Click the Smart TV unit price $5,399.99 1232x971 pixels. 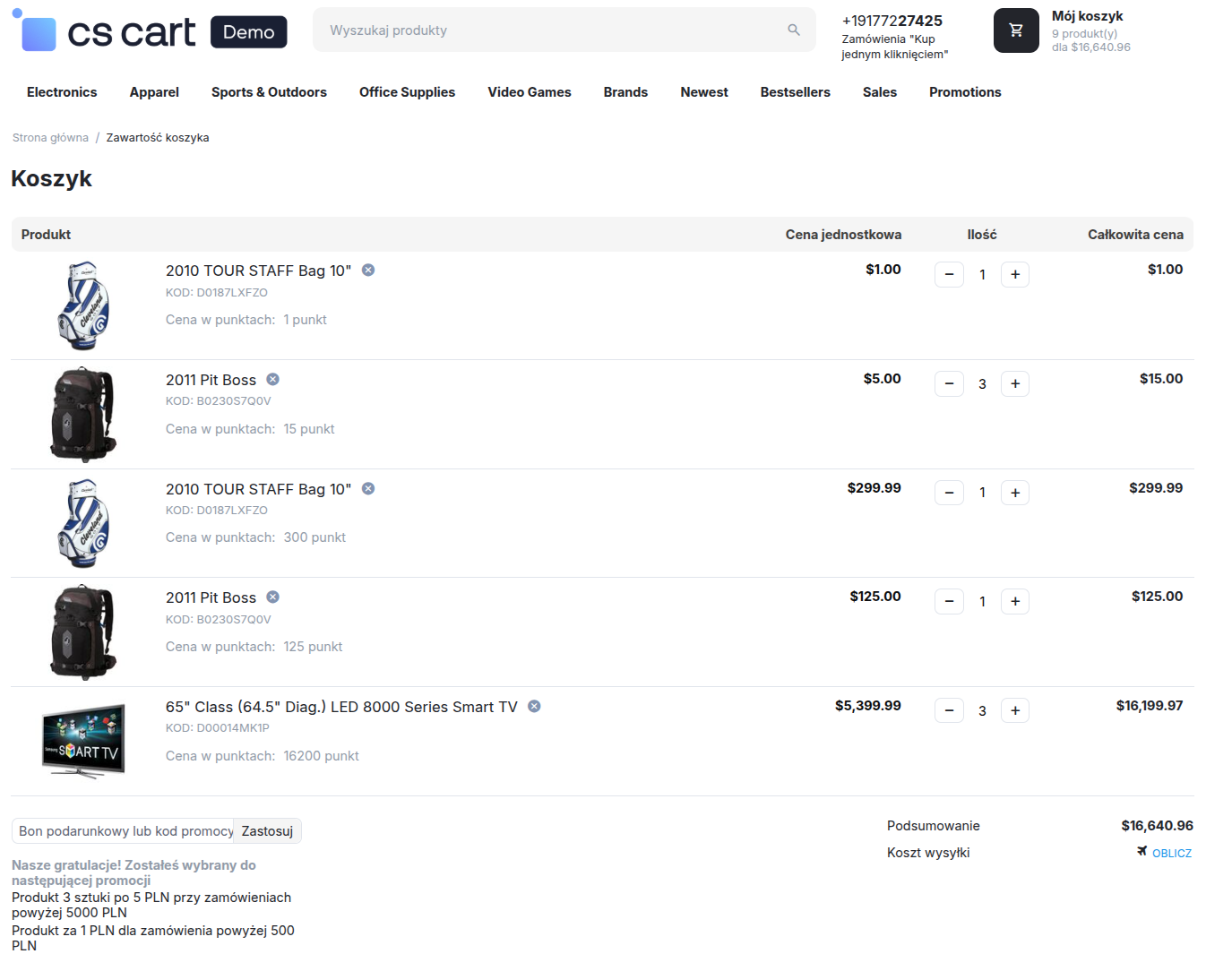[868, 706]
